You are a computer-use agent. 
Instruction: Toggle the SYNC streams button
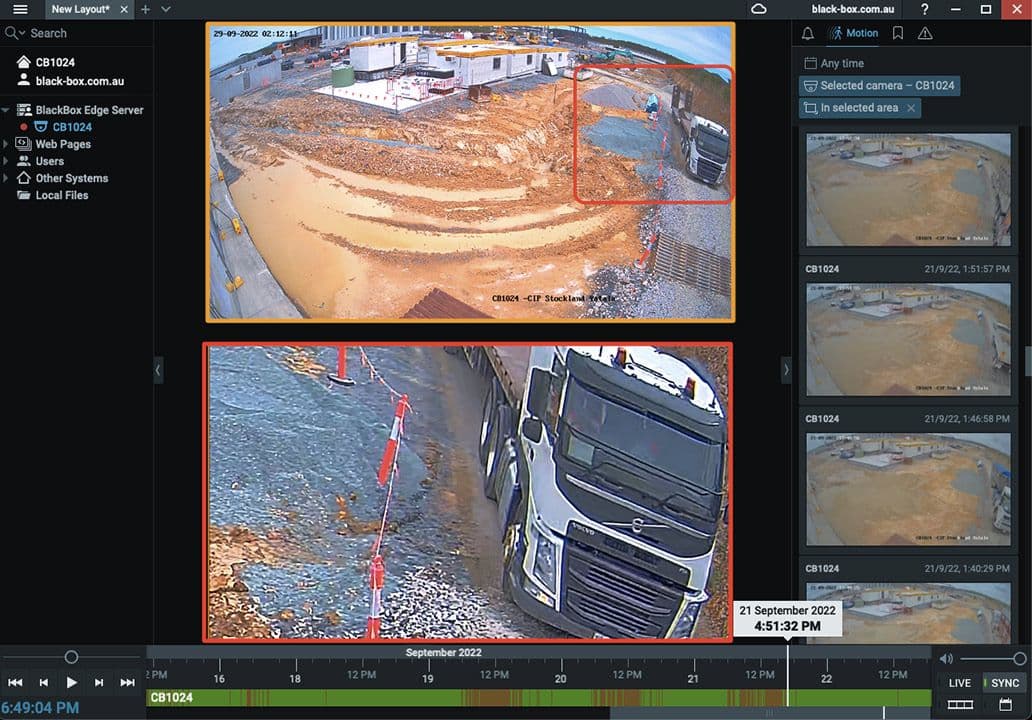(1003, 683)
